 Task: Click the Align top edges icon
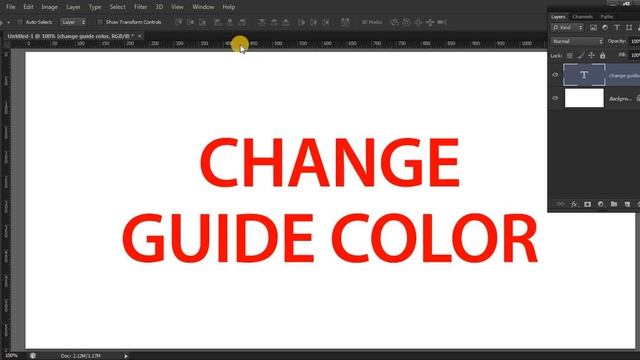178,22
